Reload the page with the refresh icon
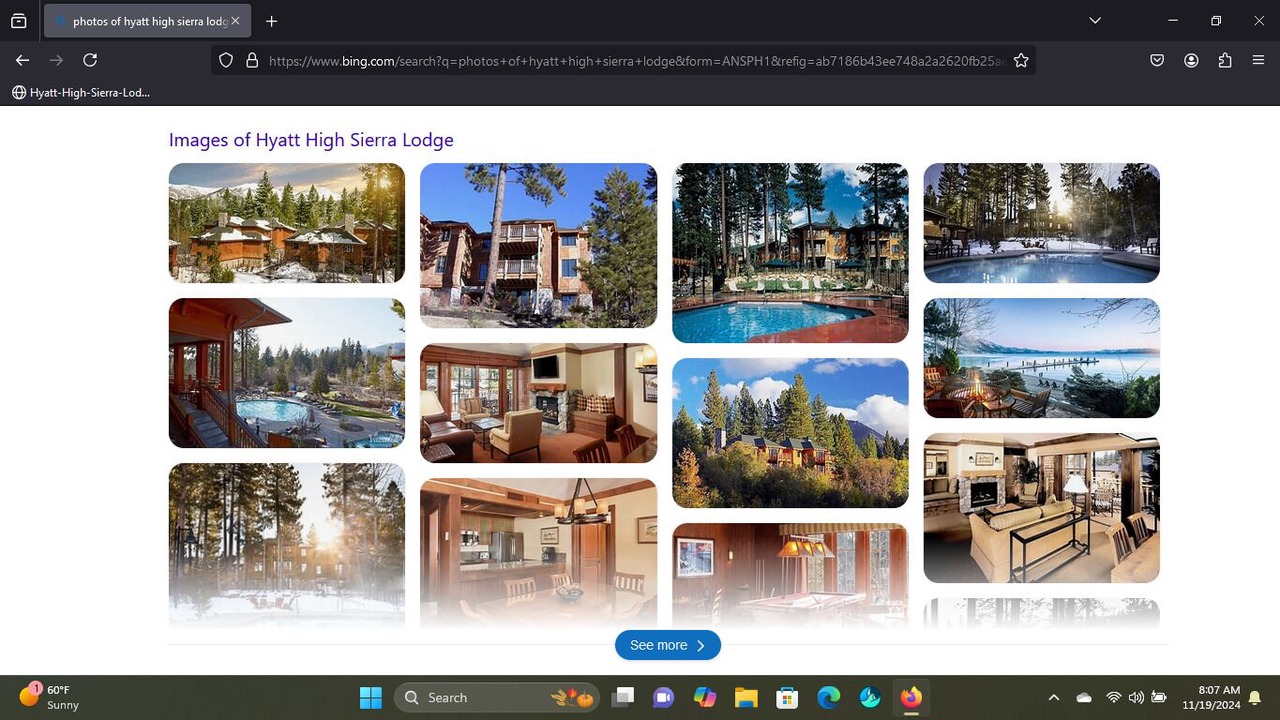Screen dimensions: 1280x720 pos(90,60)
